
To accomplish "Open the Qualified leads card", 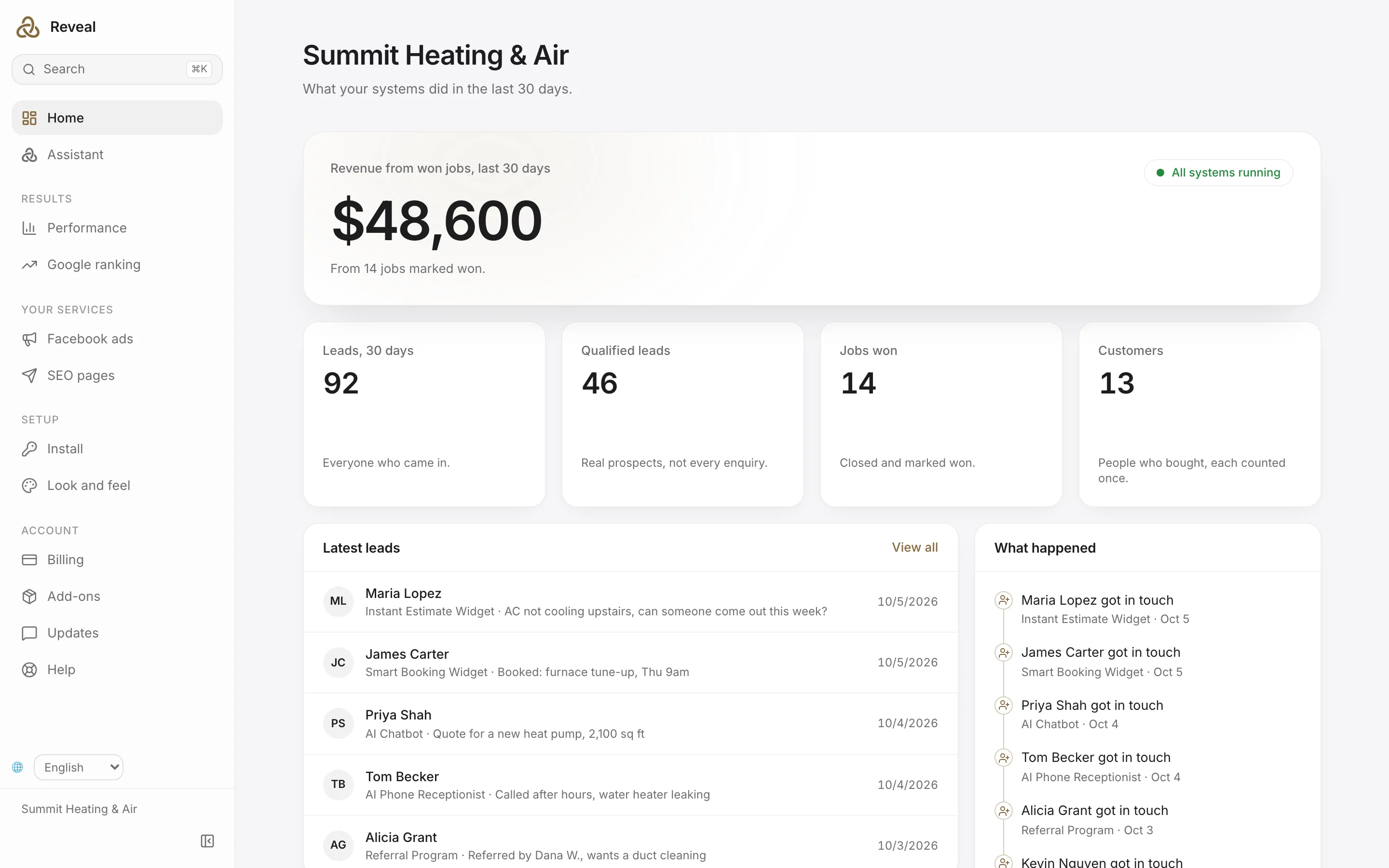I will click(x=683, y=415).
